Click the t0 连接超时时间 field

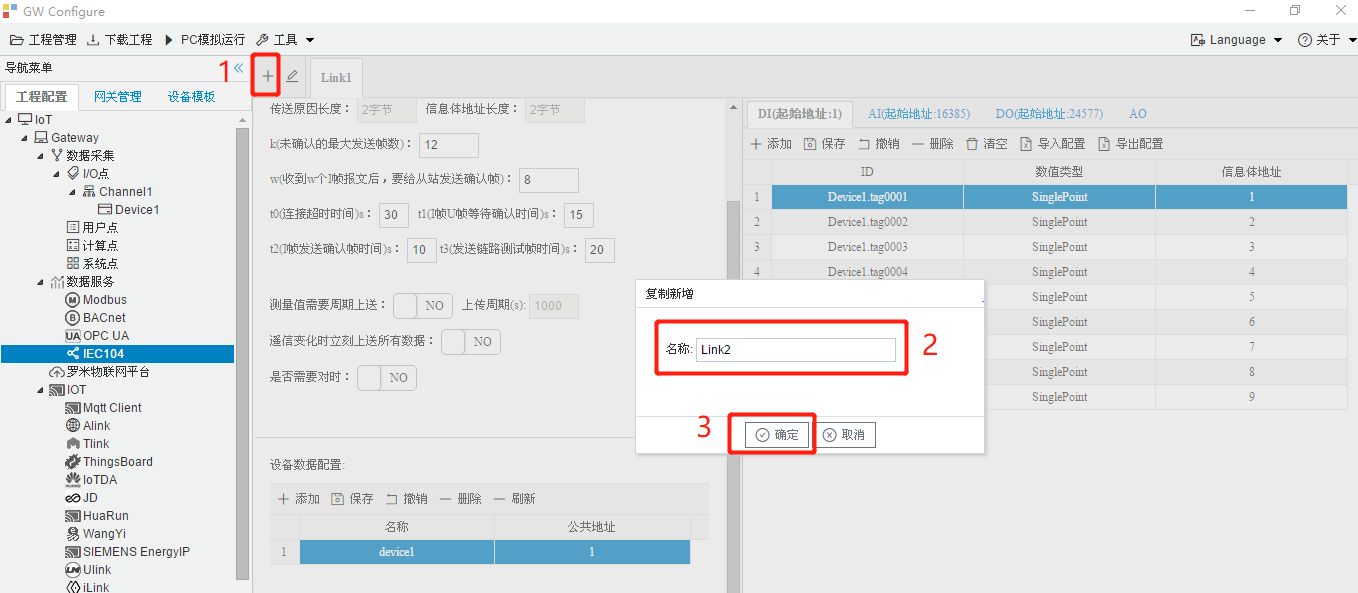(394, 215)
